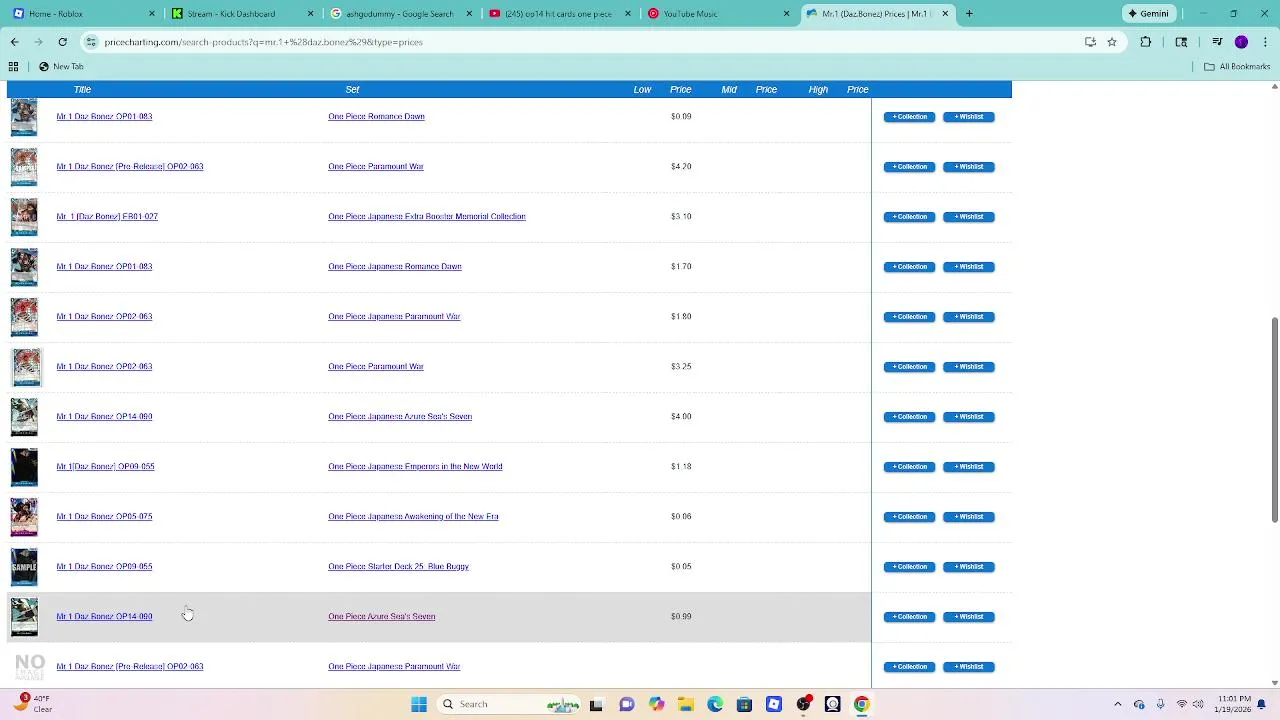1280x720 pixels.
Task: Open Mr.1 Daz.Bonez OP05-075 card link
Action: tap(104, 517)
